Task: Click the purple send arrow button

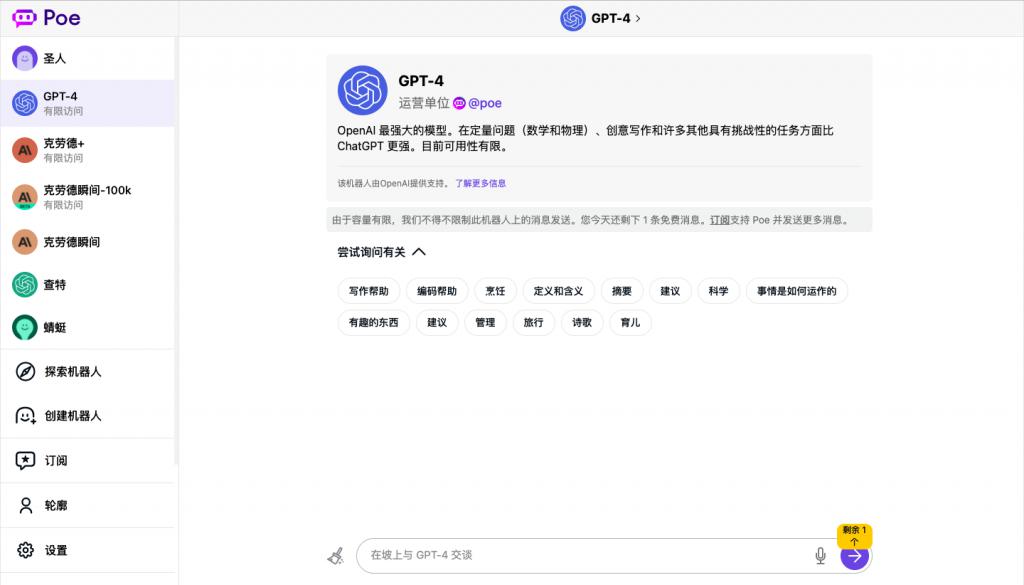Action: click(854, 556)
